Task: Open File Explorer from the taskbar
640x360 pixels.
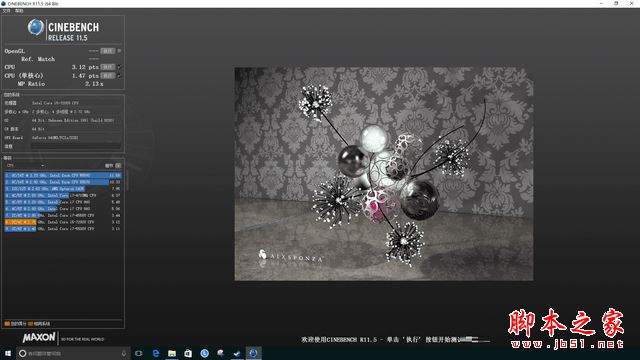Action: [172, 353]
